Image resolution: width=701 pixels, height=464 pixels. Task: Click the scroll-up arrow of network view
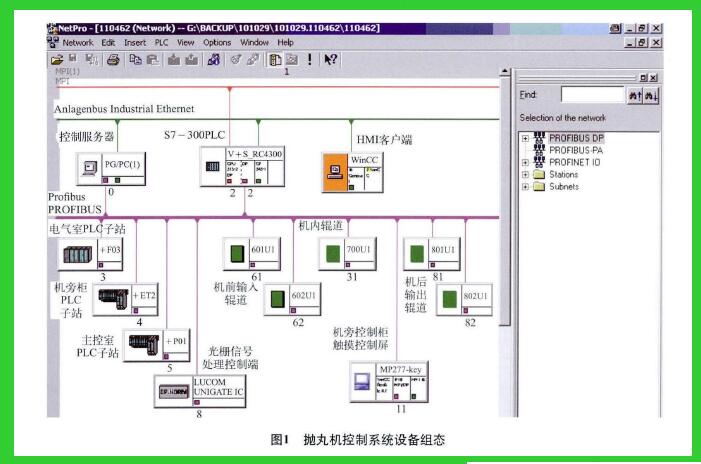pos(504,71)
